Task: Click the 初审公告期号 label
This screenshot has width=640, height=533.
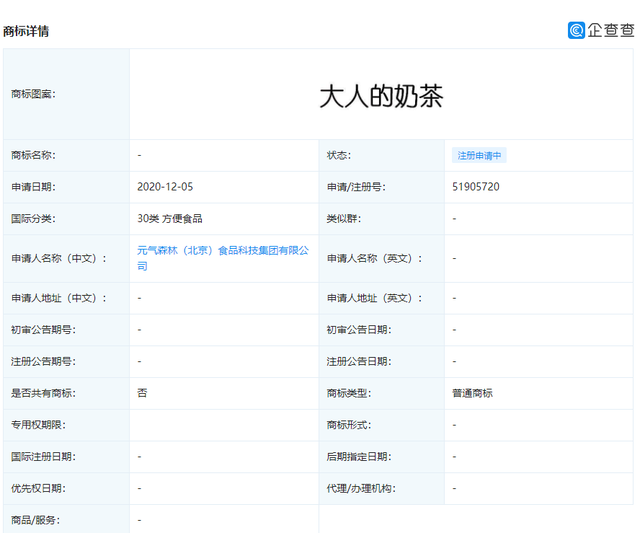Action: tap(43, 330)
